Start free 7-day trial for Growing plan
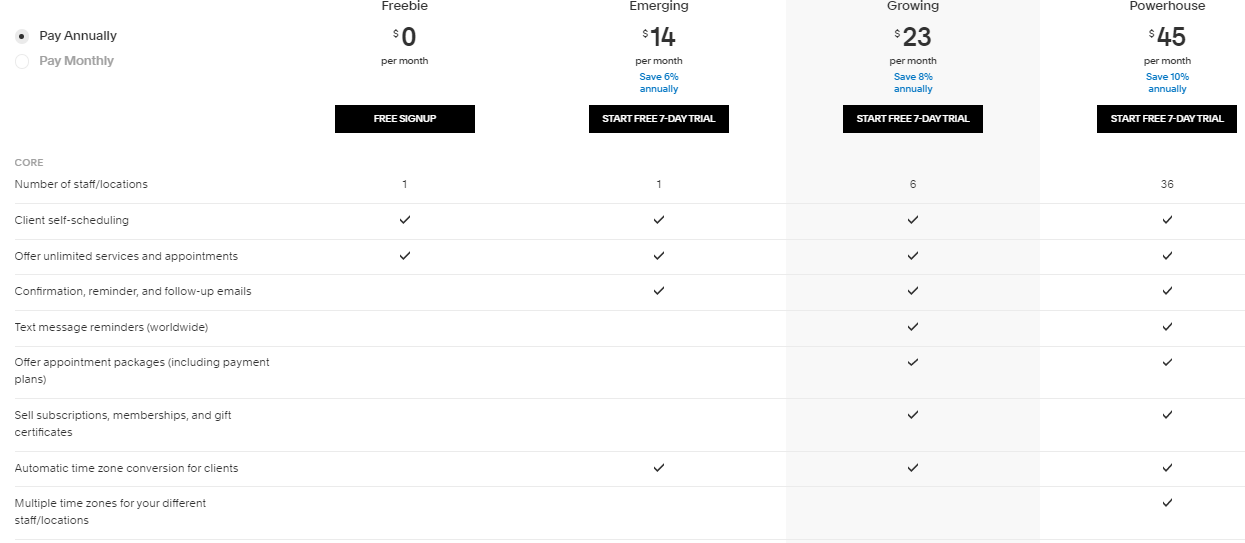The width and height of the screenshot is (1245, 543). coord(913,119)
